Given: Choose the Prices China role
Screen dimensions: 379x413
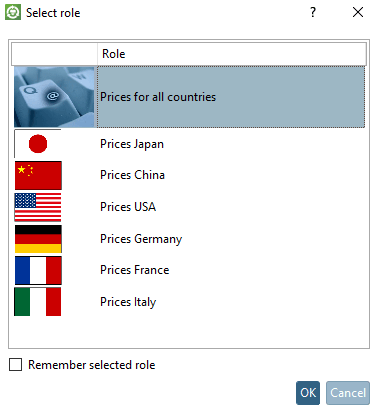Looking at the screenshot, I should (132, 175).
